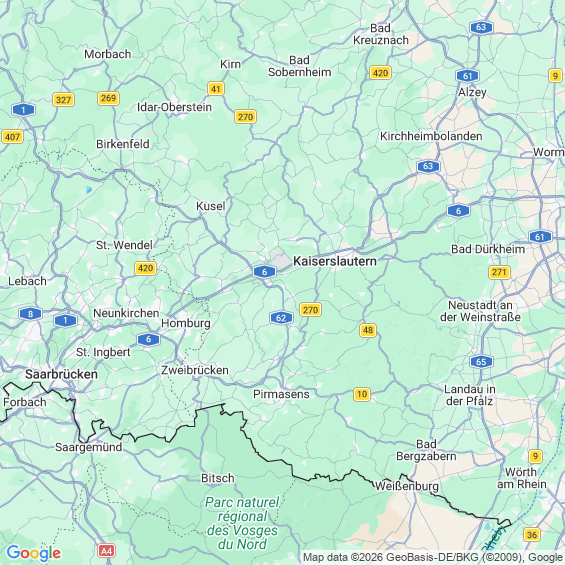Click the route 41 road shield

tap(215, 89)
